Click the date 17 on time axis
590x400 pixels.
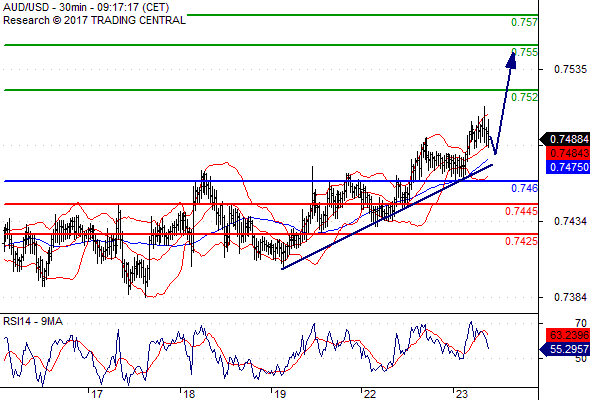pyautogui.click(x=96, y=394)
